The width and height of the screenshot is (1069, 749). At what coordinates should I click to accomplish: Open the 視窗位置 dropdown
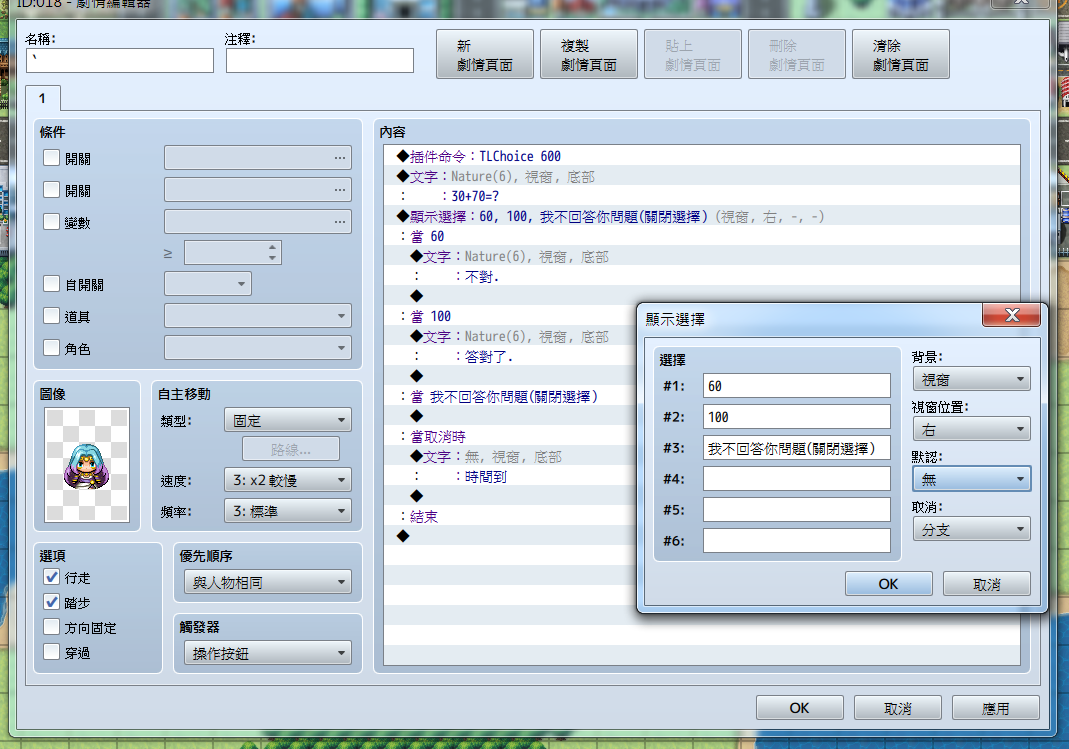tap(972, 429)
